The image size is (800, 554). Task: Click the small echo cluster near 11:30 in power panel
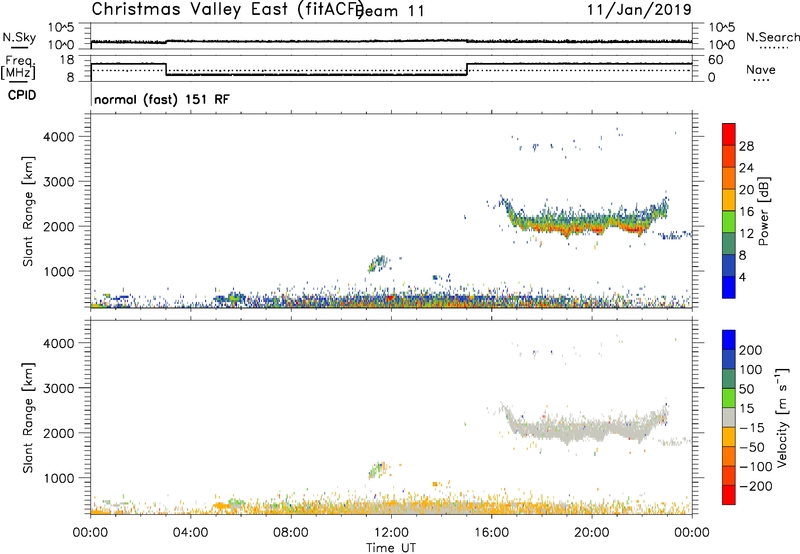pyautogui.click(x=378, y=264)
